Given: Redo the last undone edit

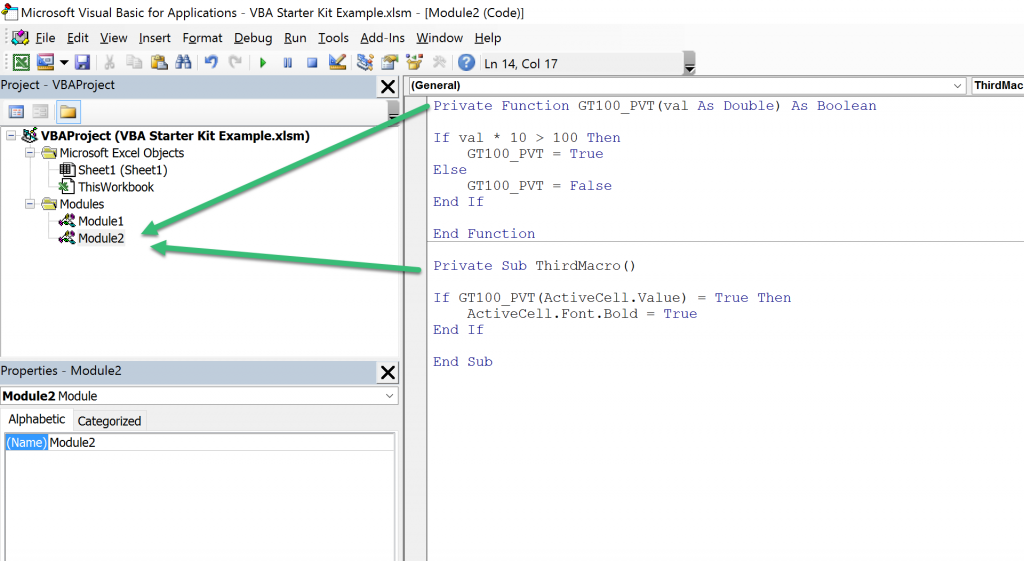Looking at the screenshot, I should coord(235,63).
